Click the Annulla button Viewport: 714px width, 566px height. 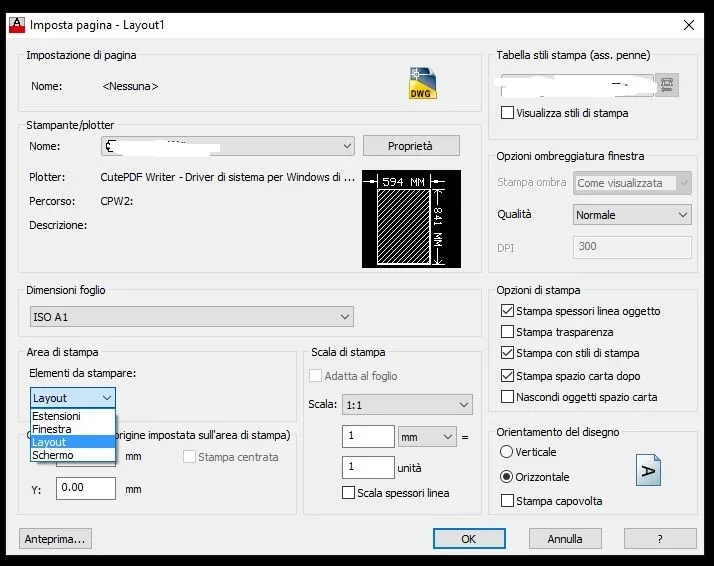565,539
